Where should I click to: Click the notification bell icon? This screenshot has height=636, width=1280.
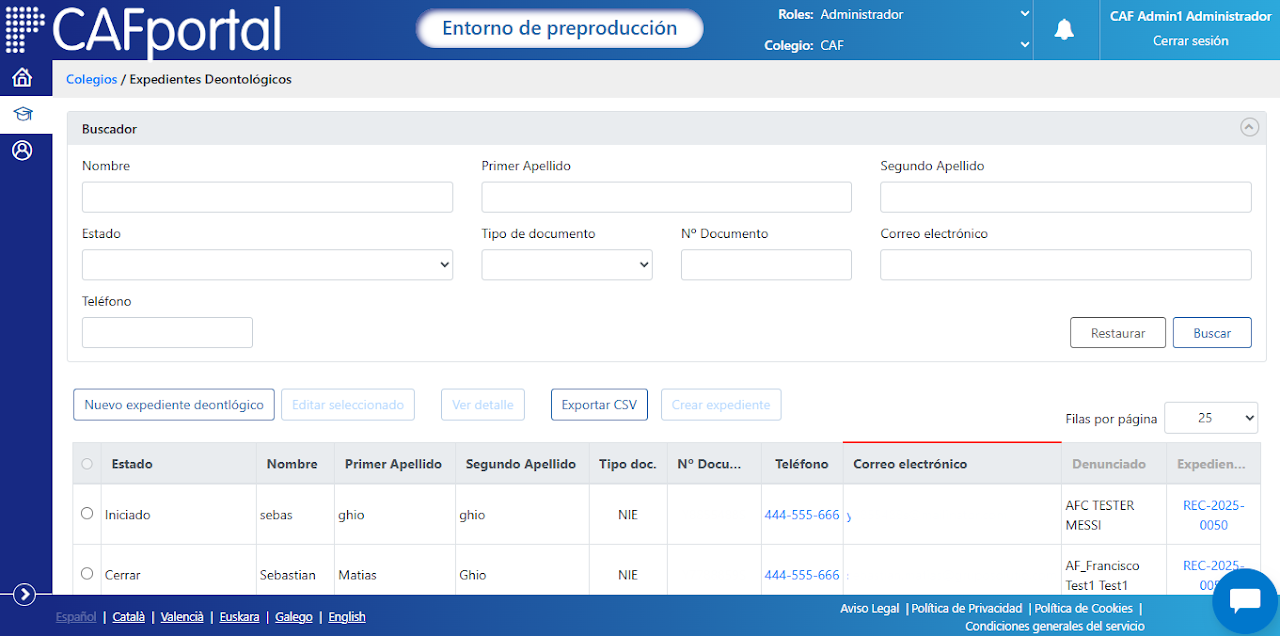pos(1065,30)
